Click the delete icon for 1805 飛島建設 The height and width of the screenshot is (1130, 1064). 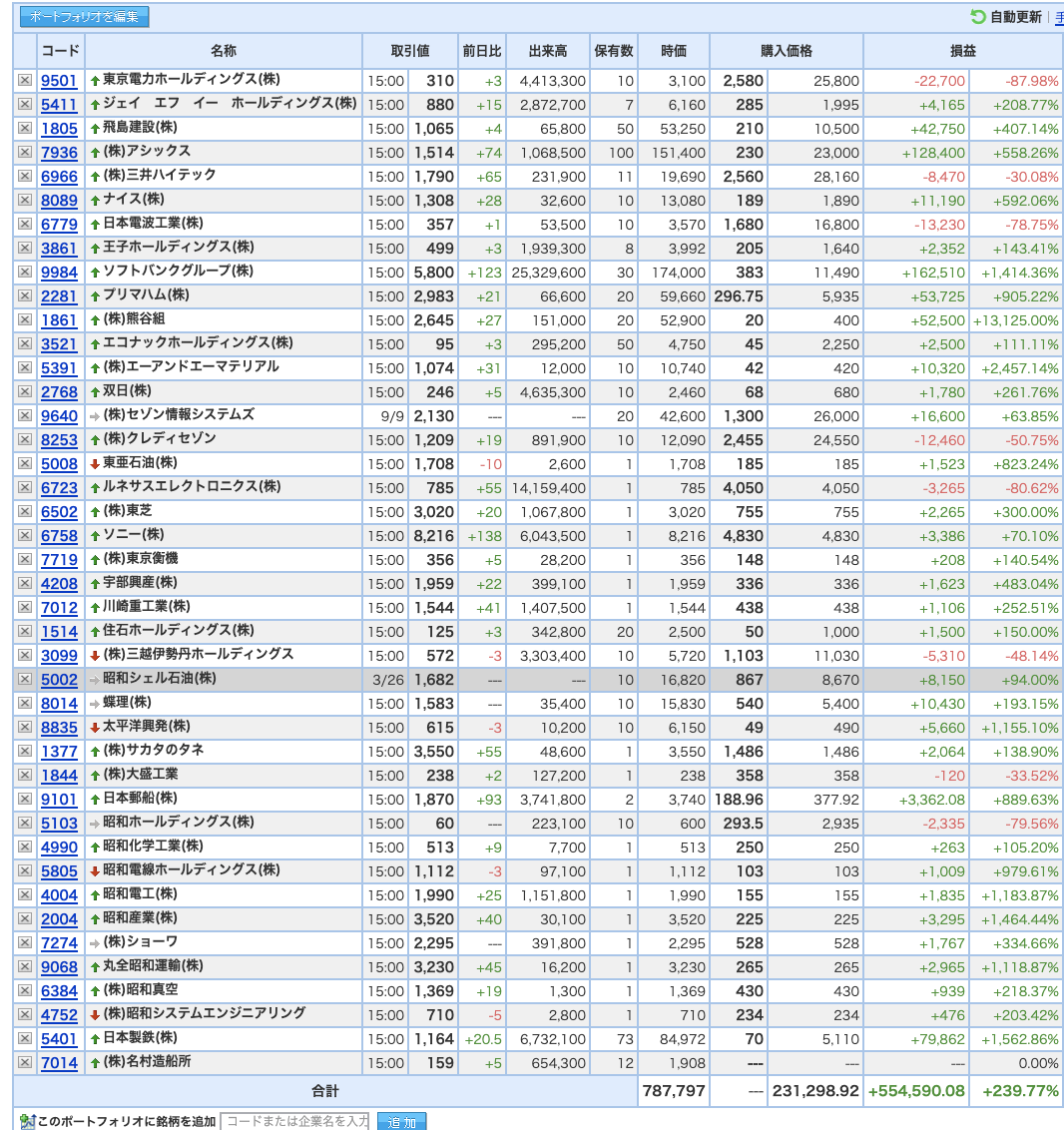click(x=25, y=128)
